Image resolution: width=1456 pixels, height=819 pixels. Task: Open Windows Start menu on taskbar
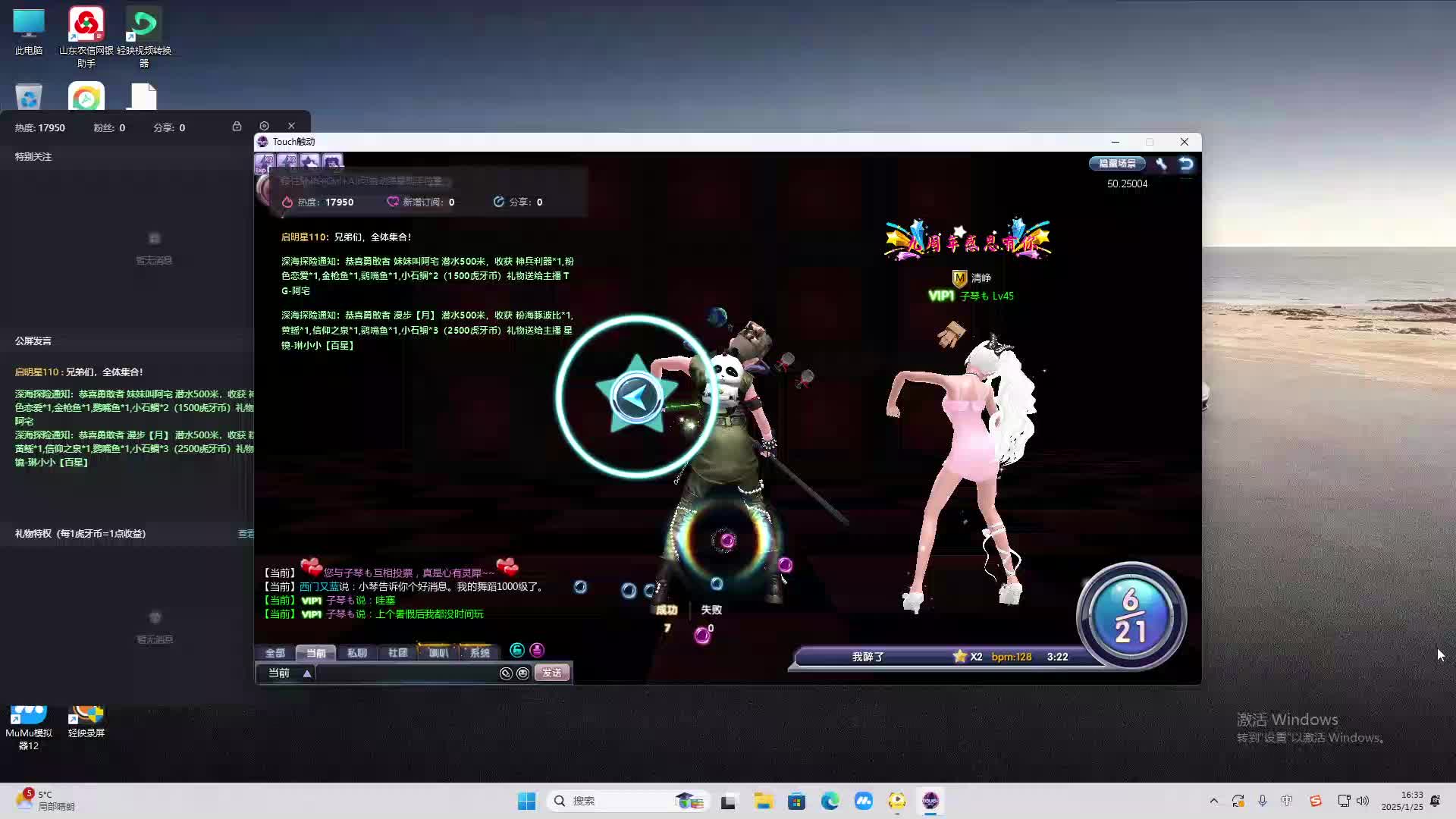coord(526,801)
